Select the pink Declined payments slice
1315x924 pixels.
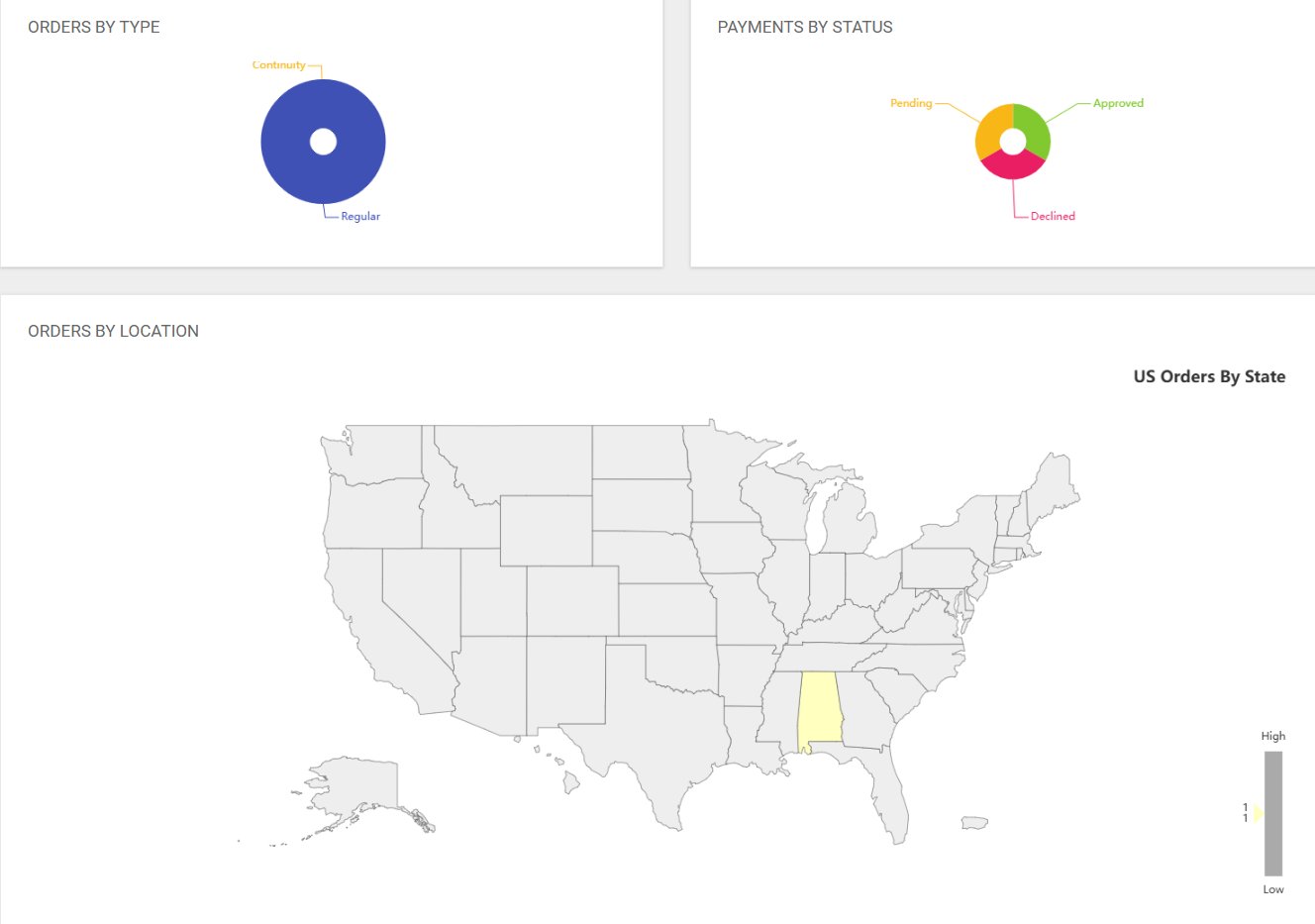pos(1012,165)
